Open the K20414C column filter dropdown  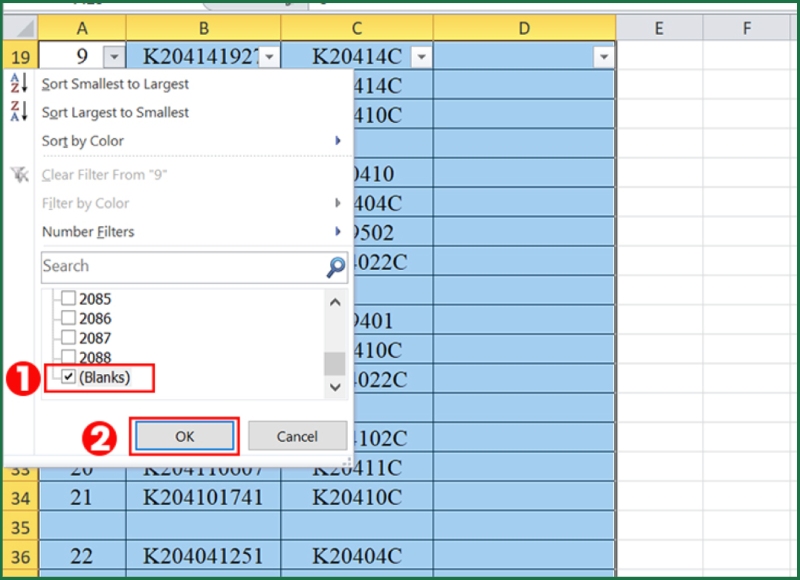(x=421, y=56)
